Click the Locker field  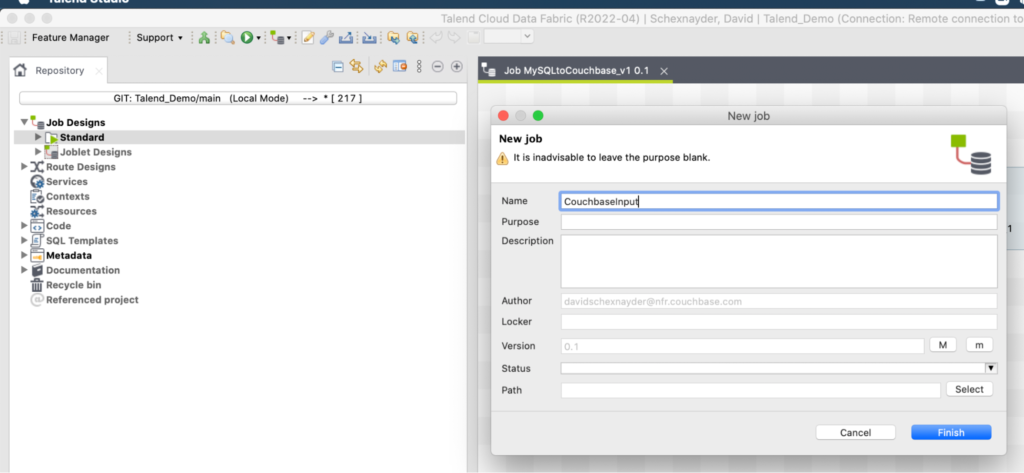[778, 321]
